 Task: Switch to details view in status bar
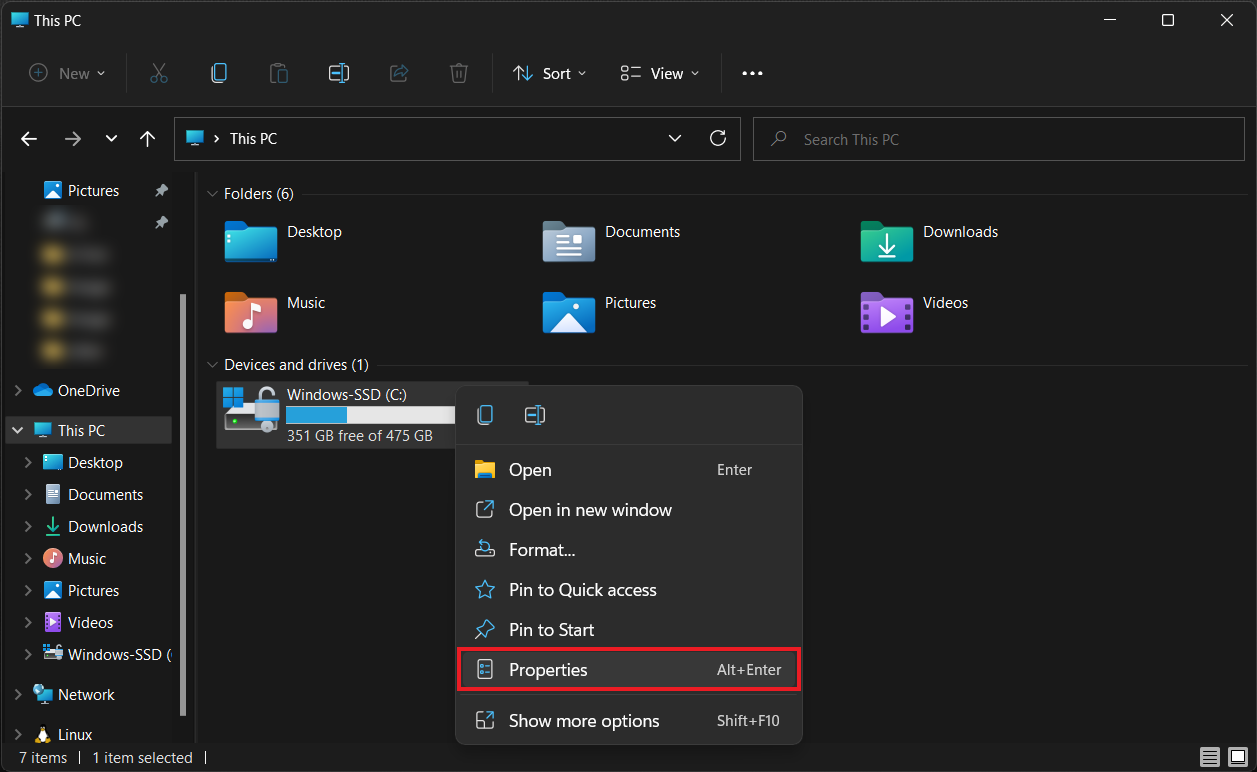coord(1210,757)
